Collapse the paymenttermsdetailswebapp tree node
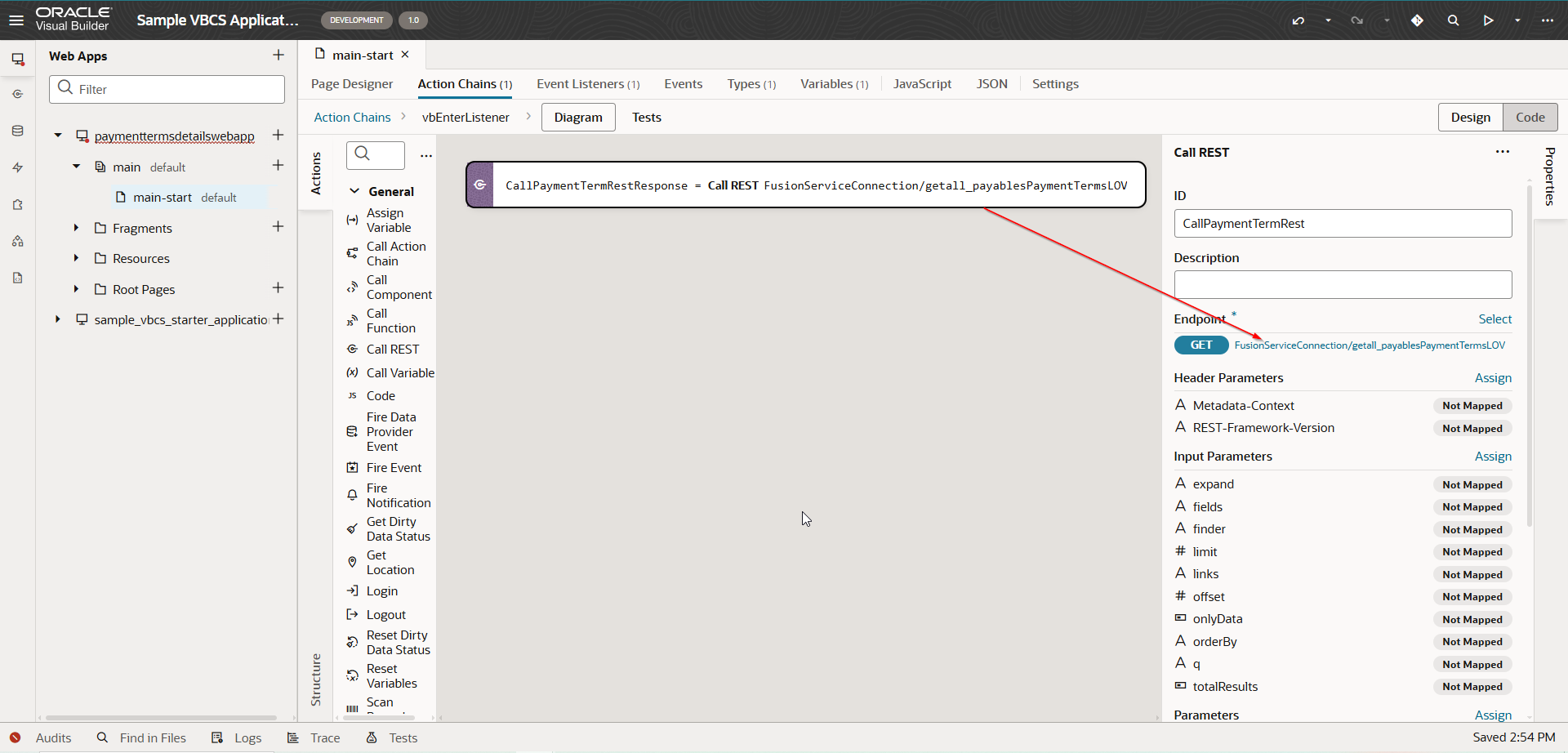Viewport: 1568px width, 753px height. click(58, 136)
